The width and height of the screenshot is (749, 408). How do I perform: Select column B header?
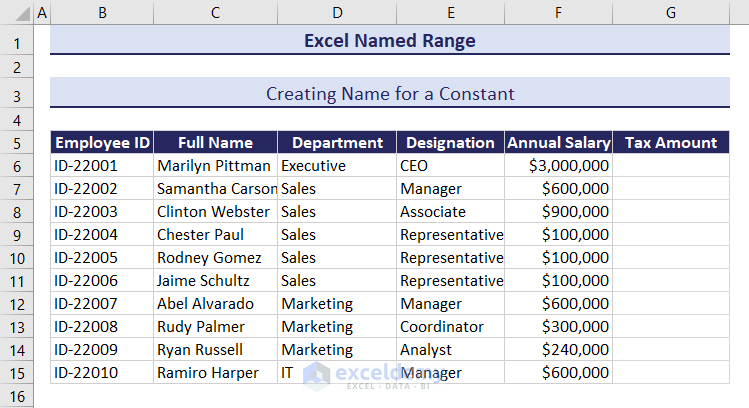click(101, 12)
